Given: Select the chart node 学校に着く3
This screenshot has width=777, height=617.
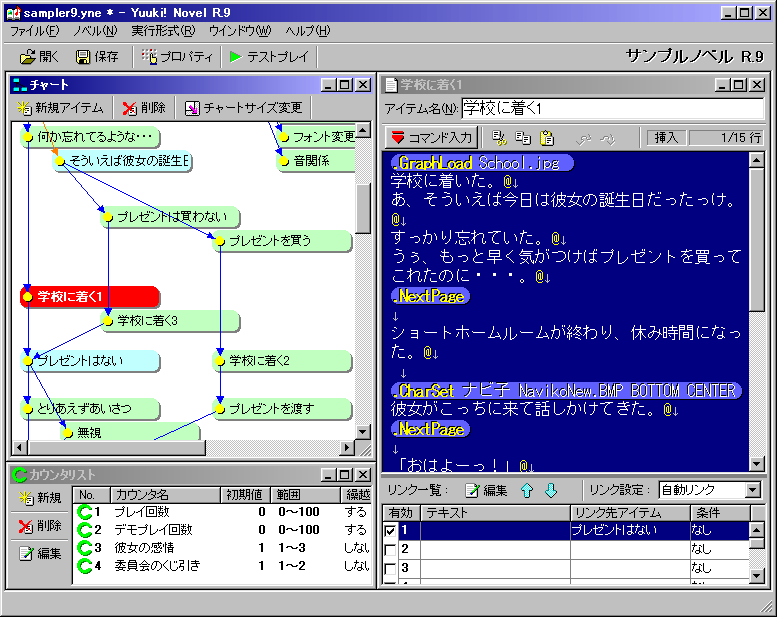Looking at the screenshot, I should 170,321.
